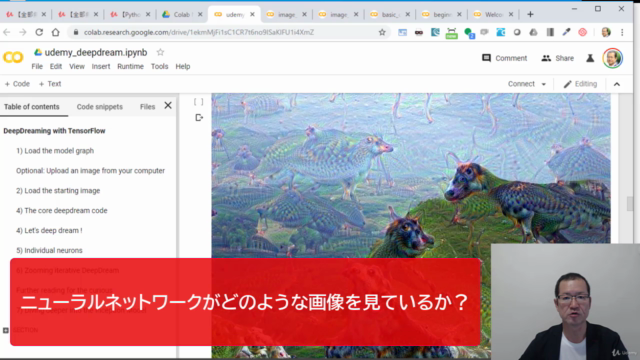
Task: Go to 2) Load the starting image
Action: (x=58, y=191)
